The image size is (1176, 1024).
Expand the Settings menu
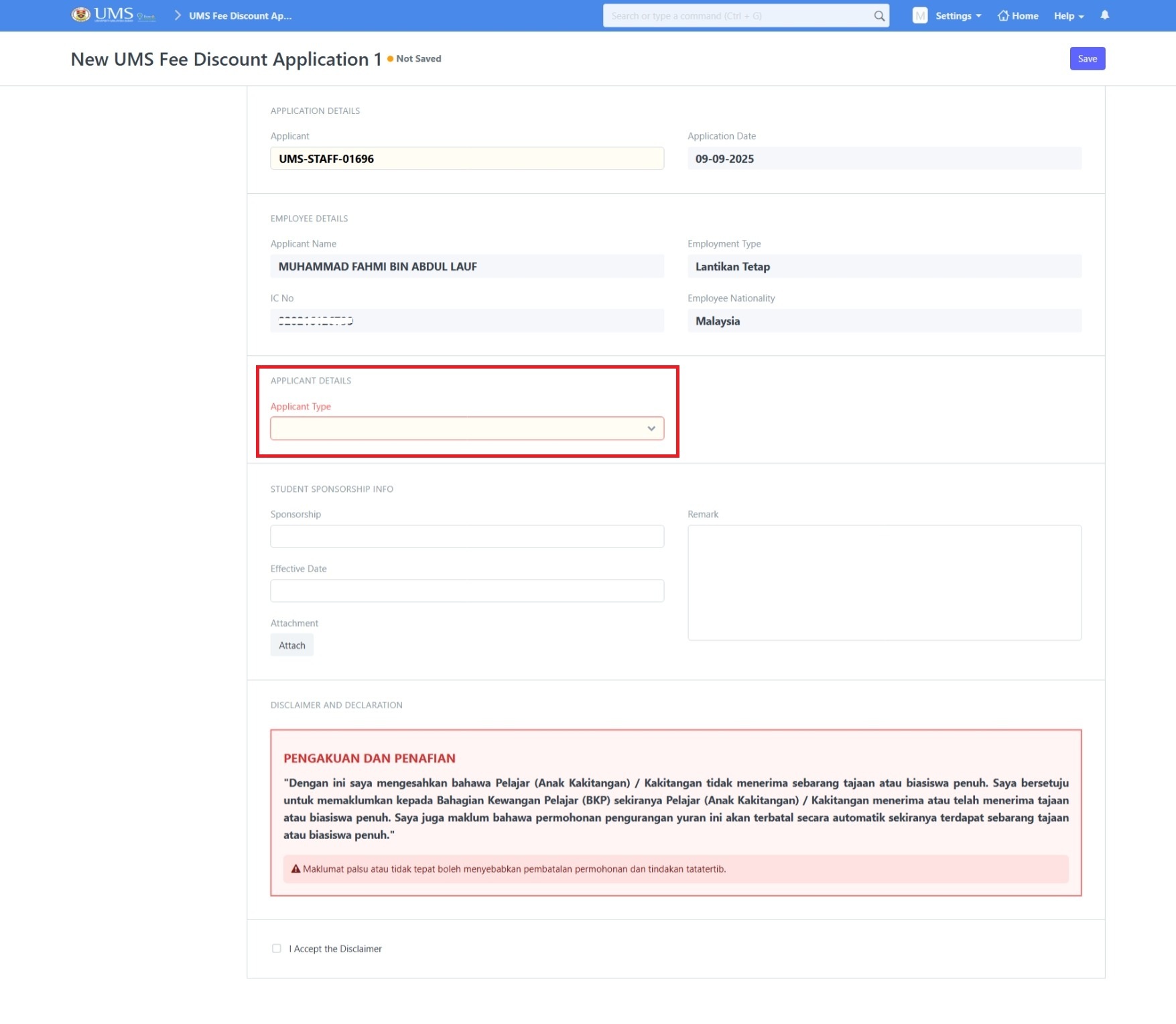pyautogui.click(x=958, y=16)
